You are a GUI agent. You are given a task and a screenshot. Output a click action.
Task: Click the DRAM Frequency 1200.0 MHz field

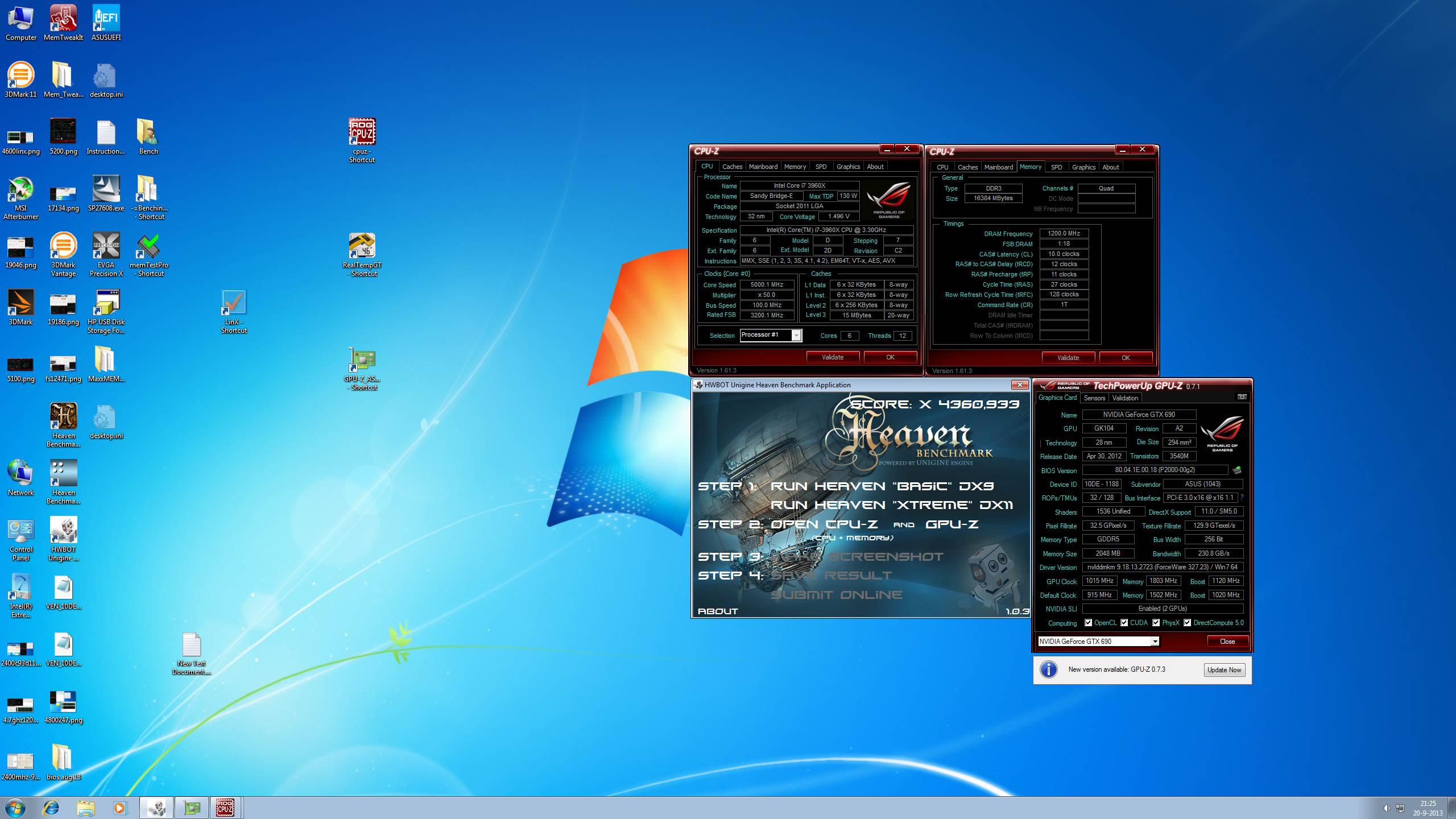point(1064,234)
